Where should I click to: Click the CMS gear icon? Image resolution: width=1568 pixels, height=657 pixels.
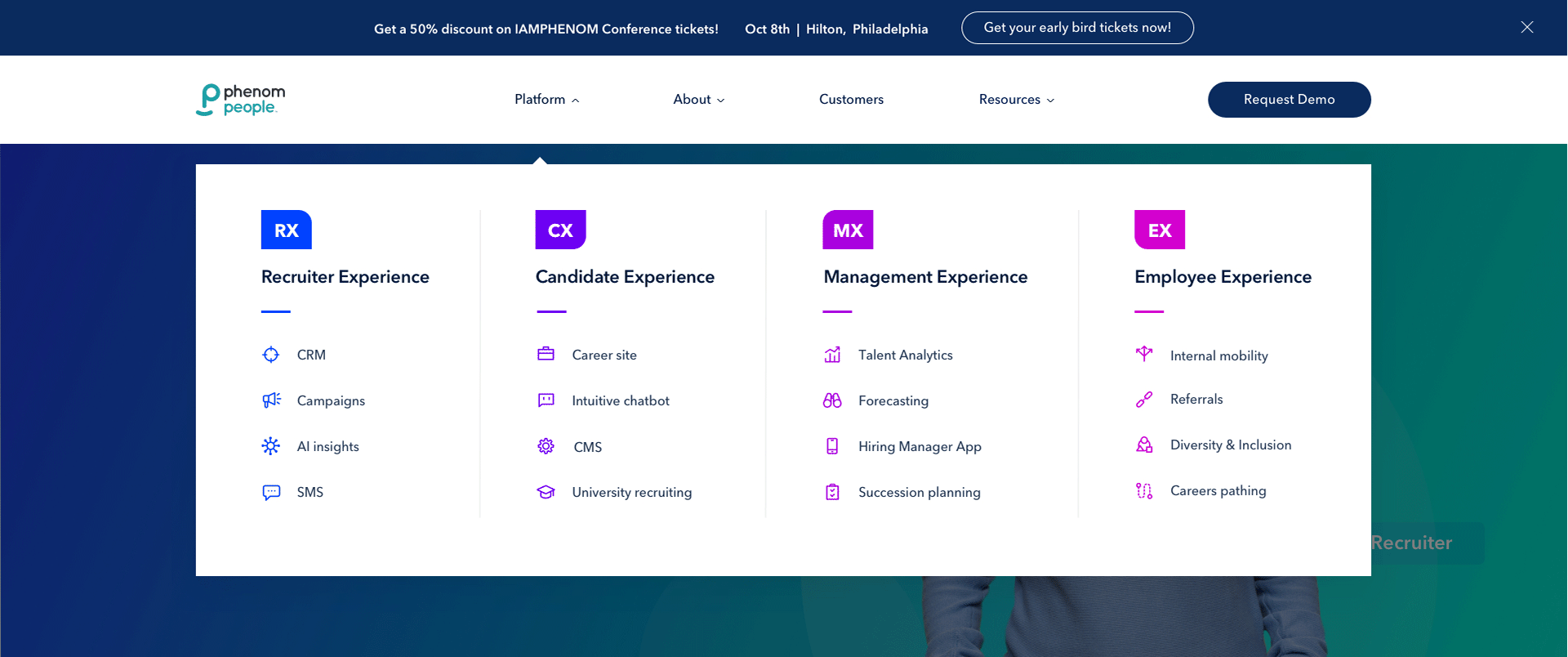point(546,446)
